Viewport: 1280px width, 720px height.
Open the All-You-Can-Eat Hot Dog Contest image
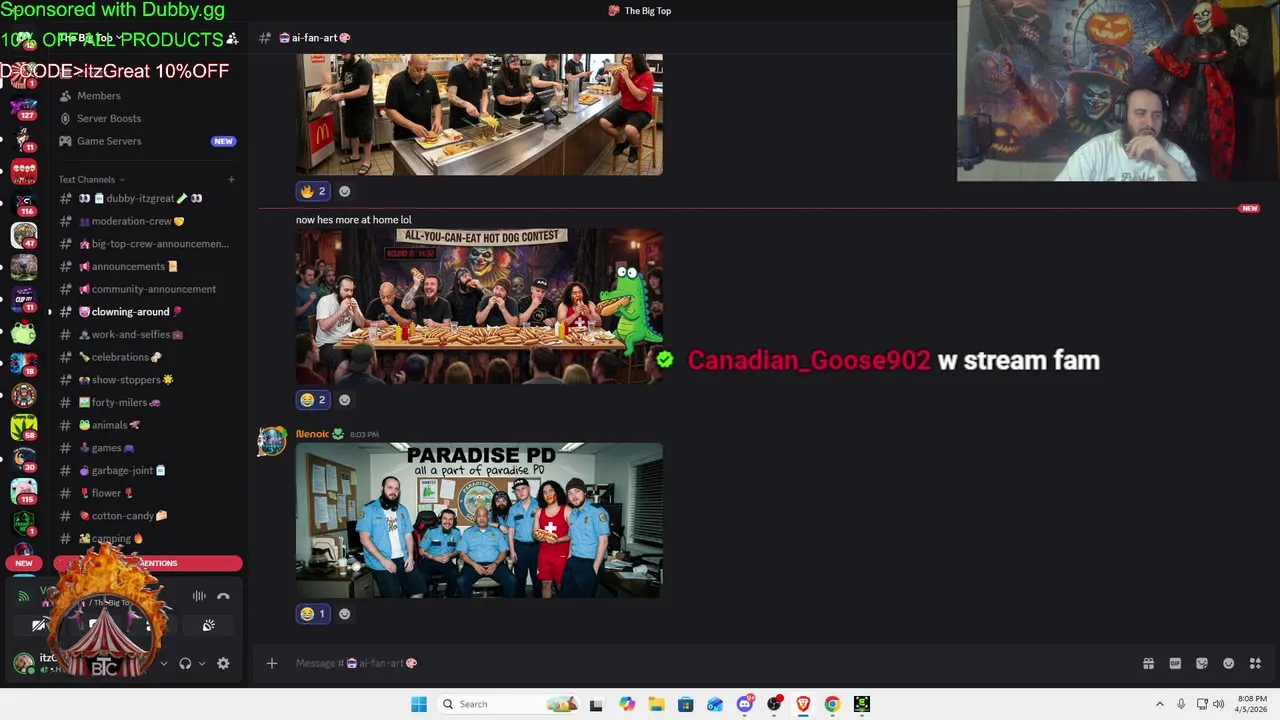[479, 306]
